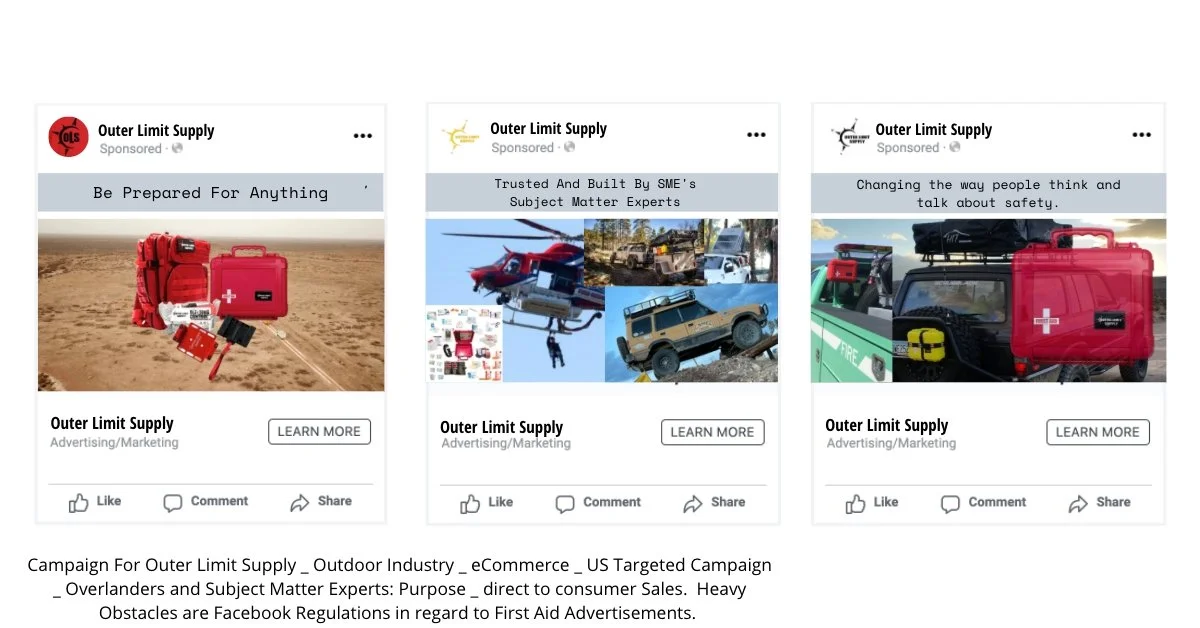
Task: Comment on the third ad
Action: (x=983, y=503)
